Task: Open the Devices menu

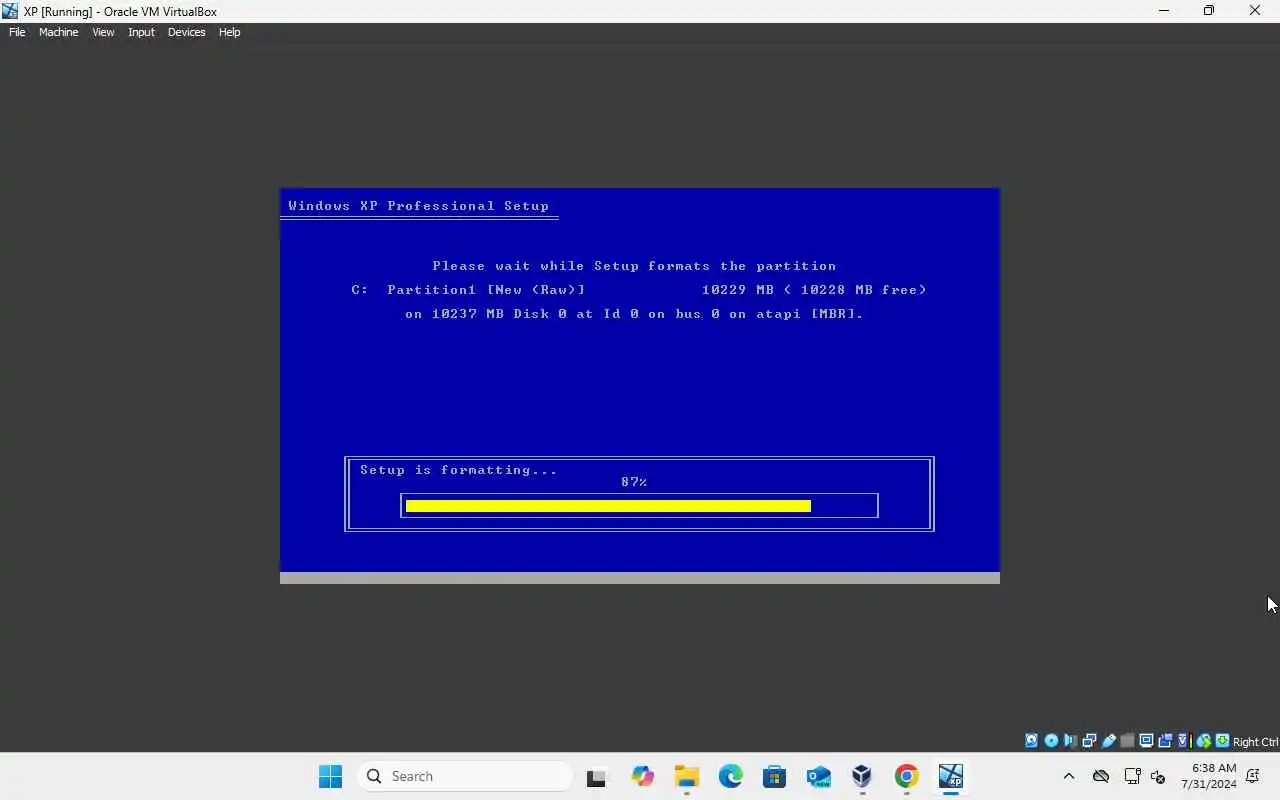Action: (x=186, y=32)
